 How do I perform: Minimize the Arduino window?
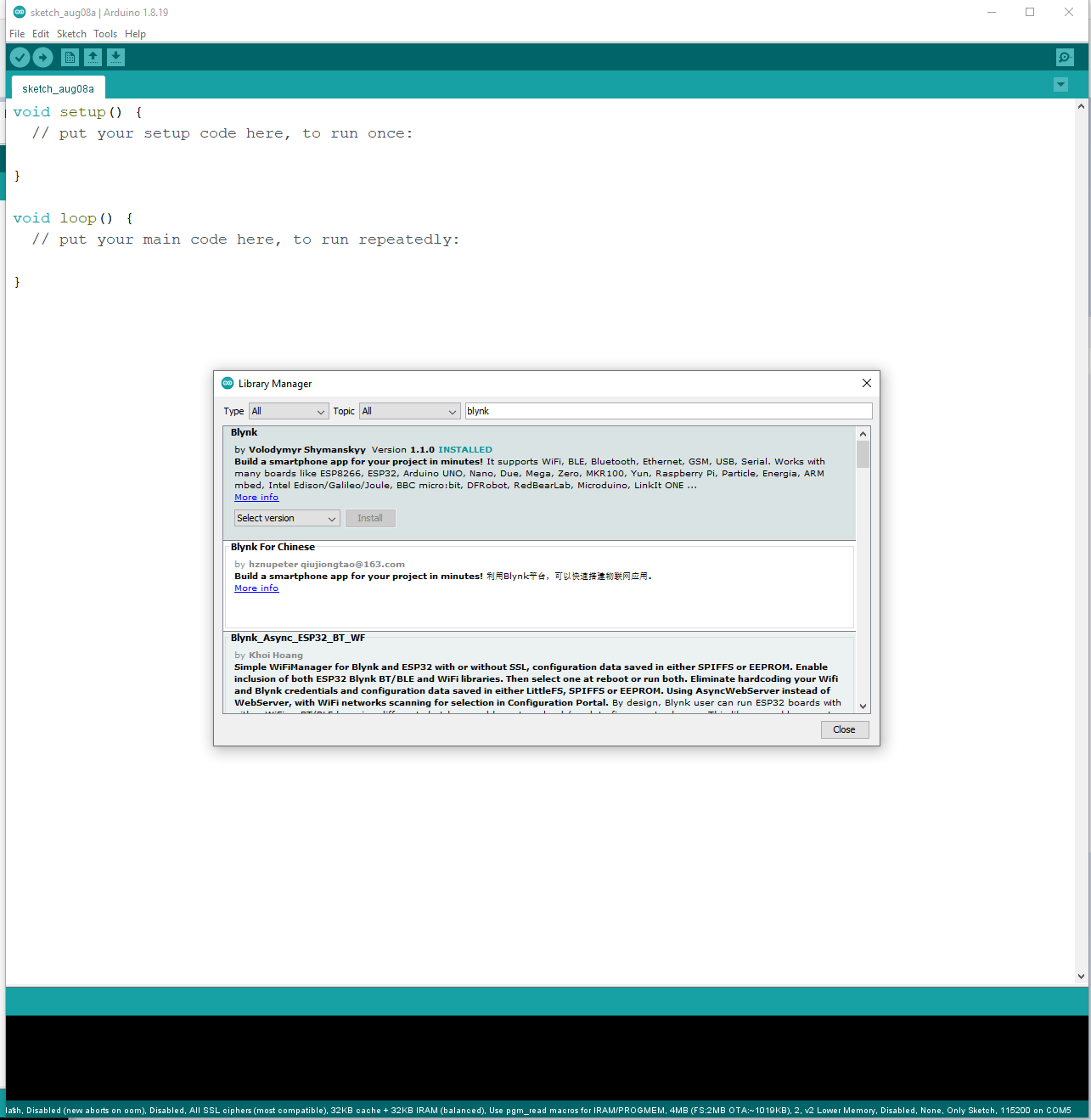[992, 12]
